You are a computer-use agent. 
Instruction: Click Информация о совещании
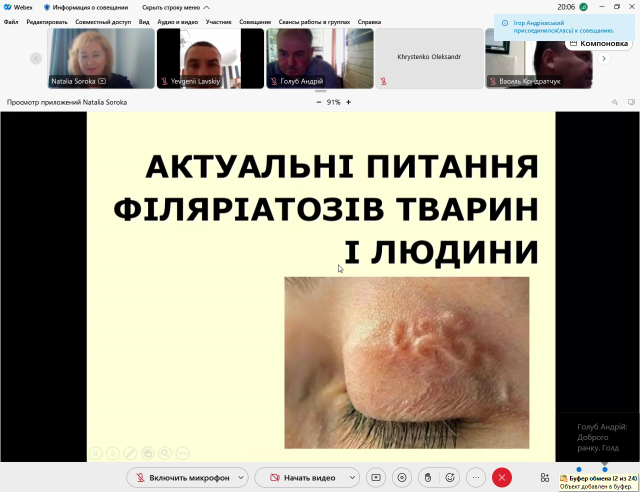[x=86, y=7]
